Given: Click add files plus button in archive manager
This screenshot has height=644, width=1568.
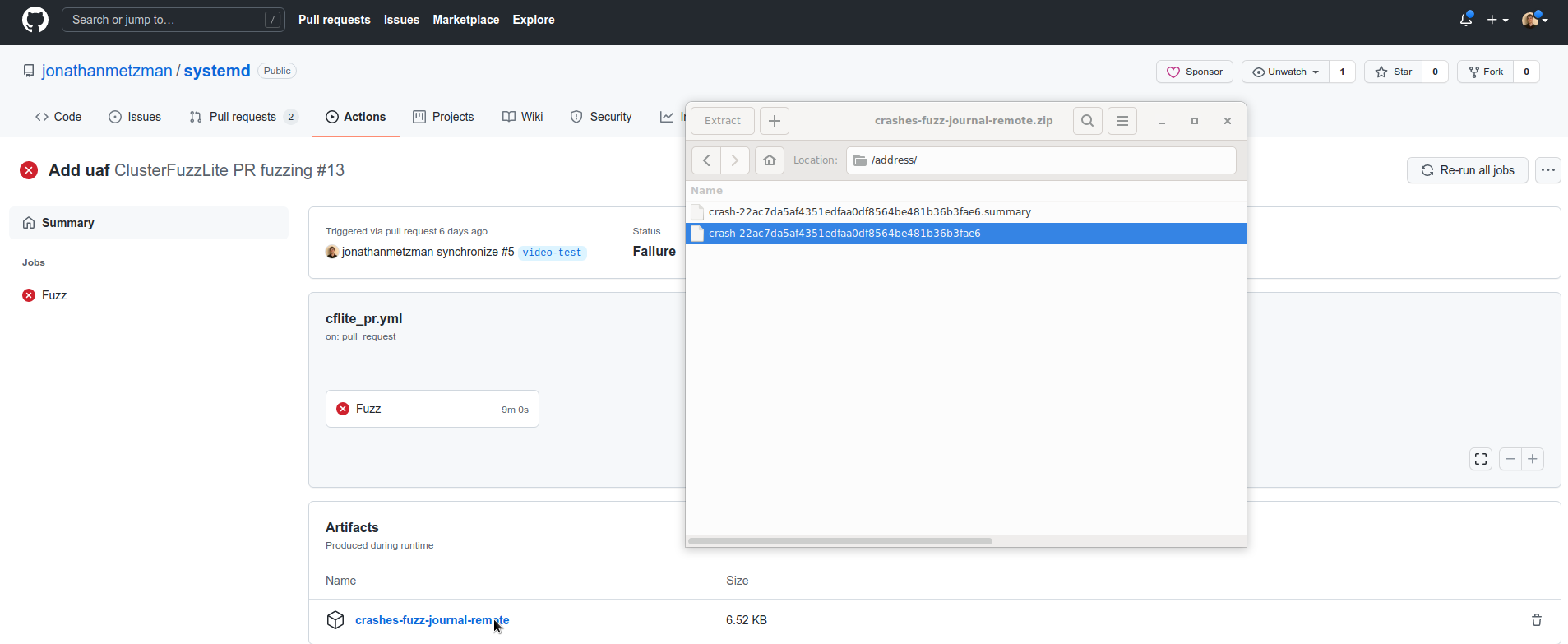Looking at the screenshot, I should point(775,121).
